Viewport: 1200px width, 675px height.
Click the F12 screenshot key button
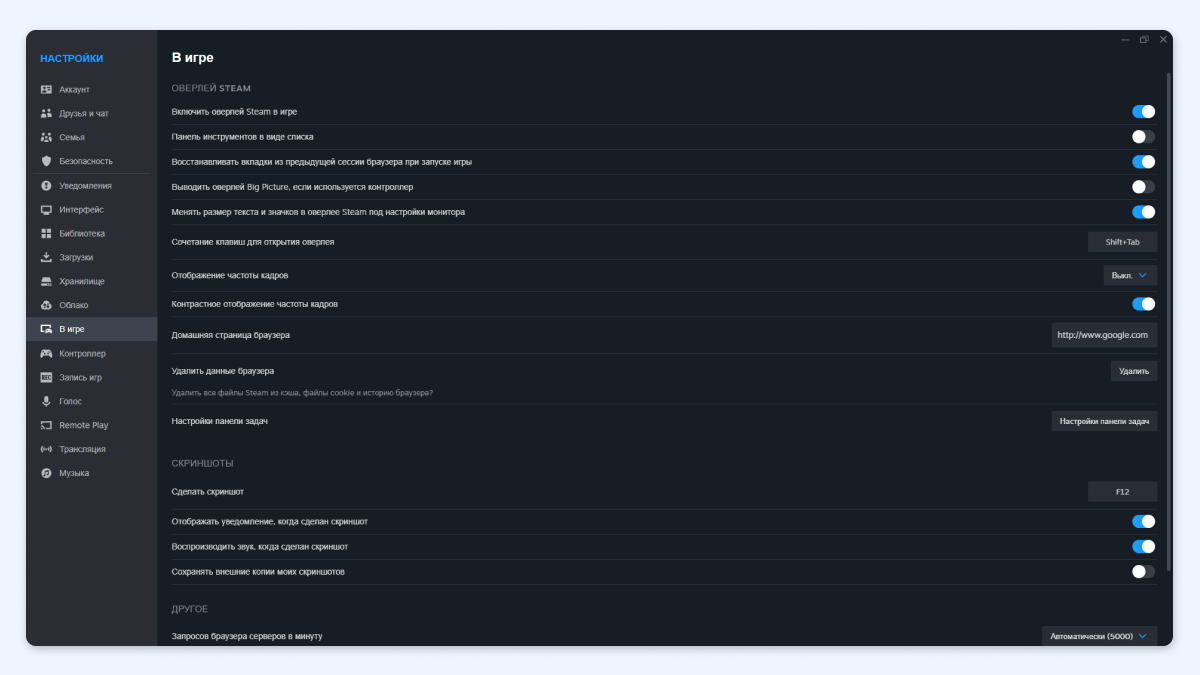[x=1122, y=492]
